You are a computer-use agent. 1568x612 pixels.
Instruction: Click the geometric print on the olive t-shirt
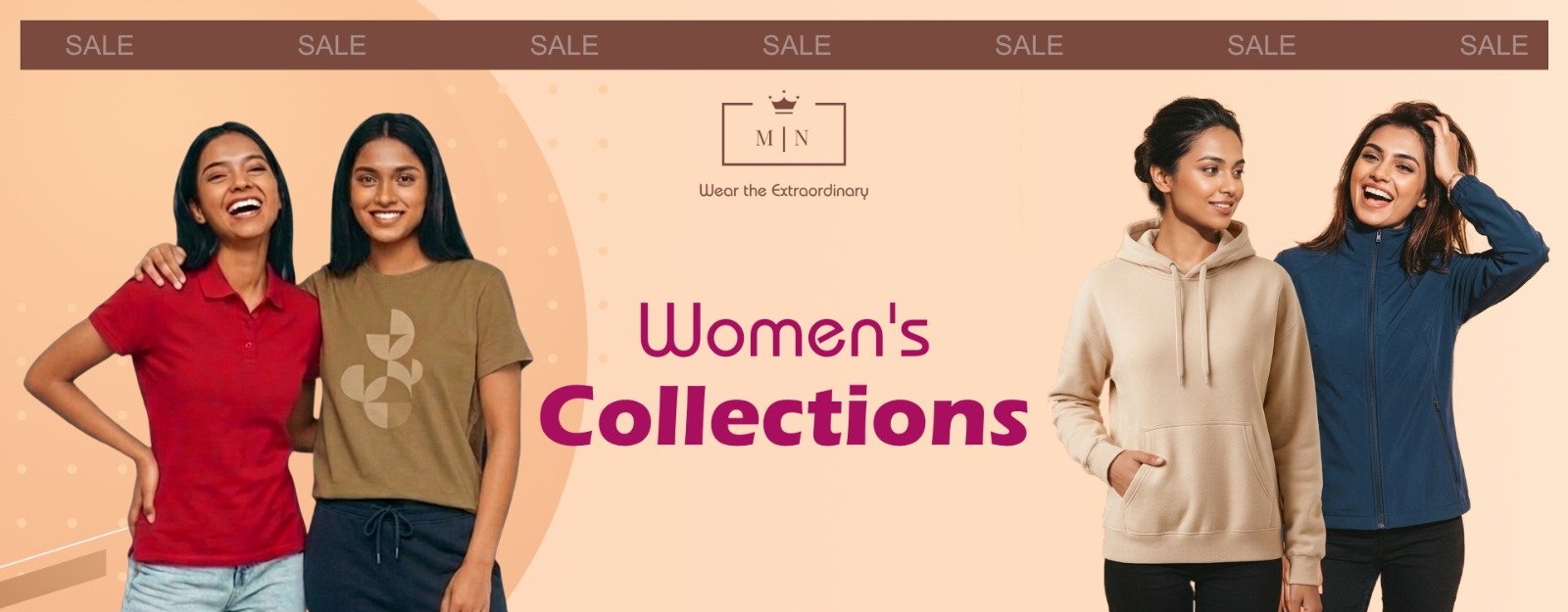[x=382, y=368]
